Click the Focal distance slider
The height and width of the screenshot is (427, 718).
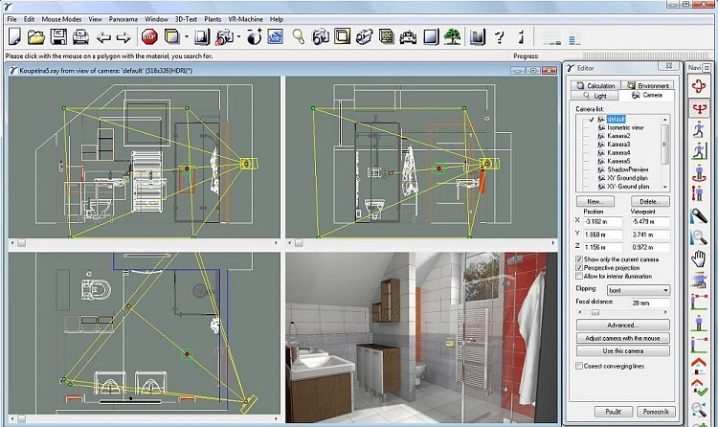click(x=620, y=311)
